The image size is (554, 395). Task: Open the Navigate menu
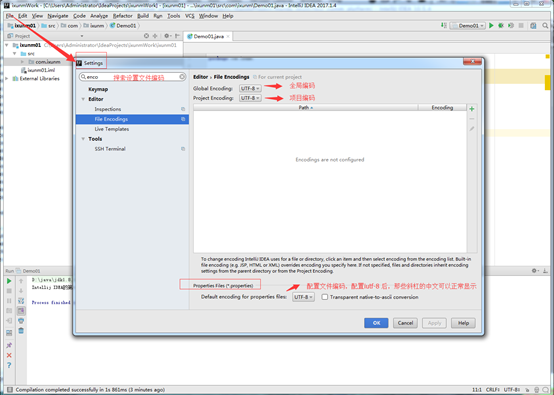58,16
